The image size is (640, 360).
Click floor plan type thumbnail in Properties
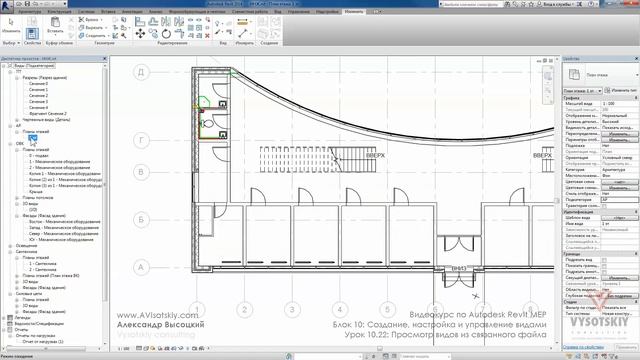point(574,75)
